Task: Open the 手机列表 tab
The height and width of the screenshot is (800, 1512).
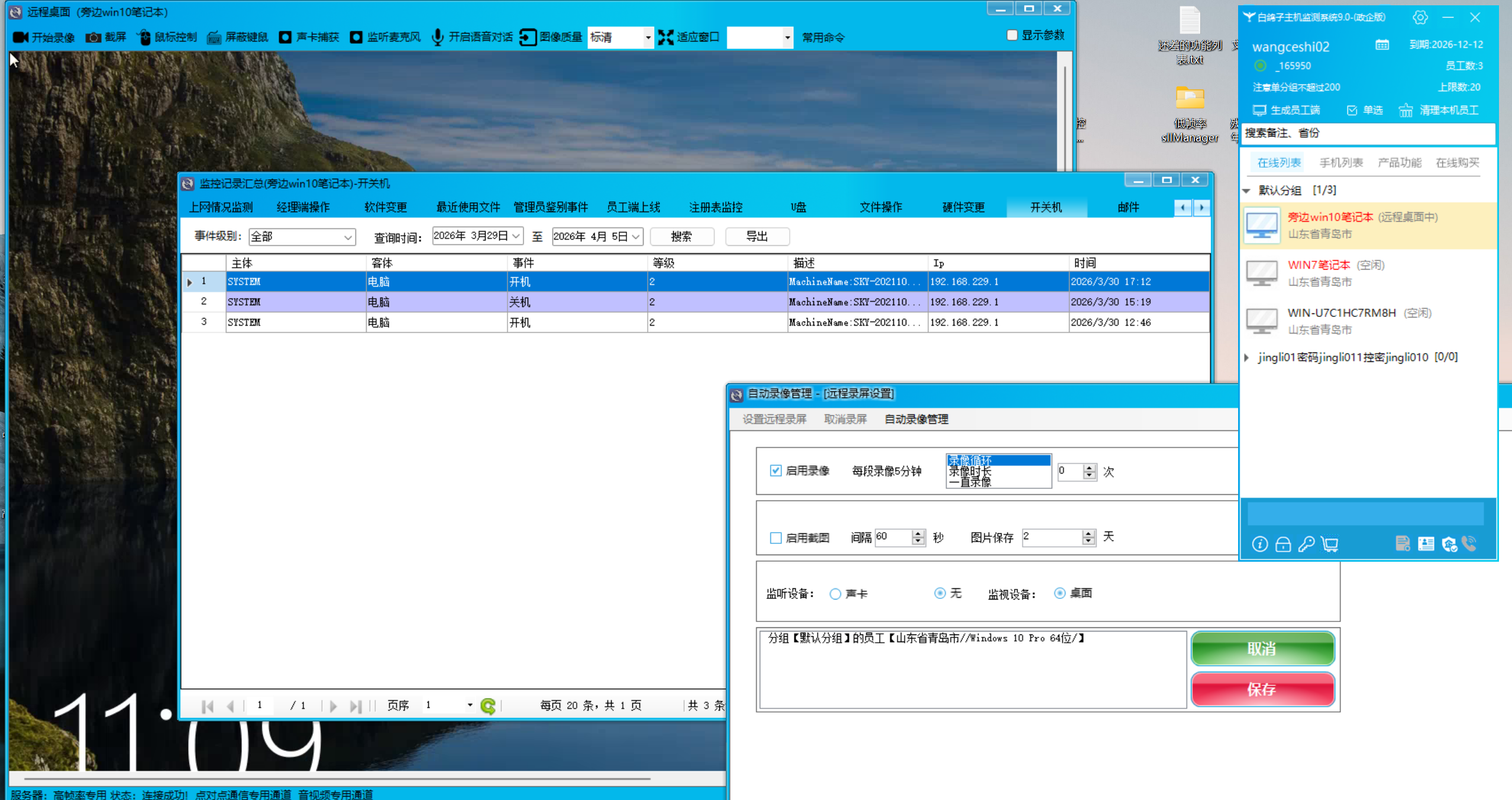Action: 1340,163
